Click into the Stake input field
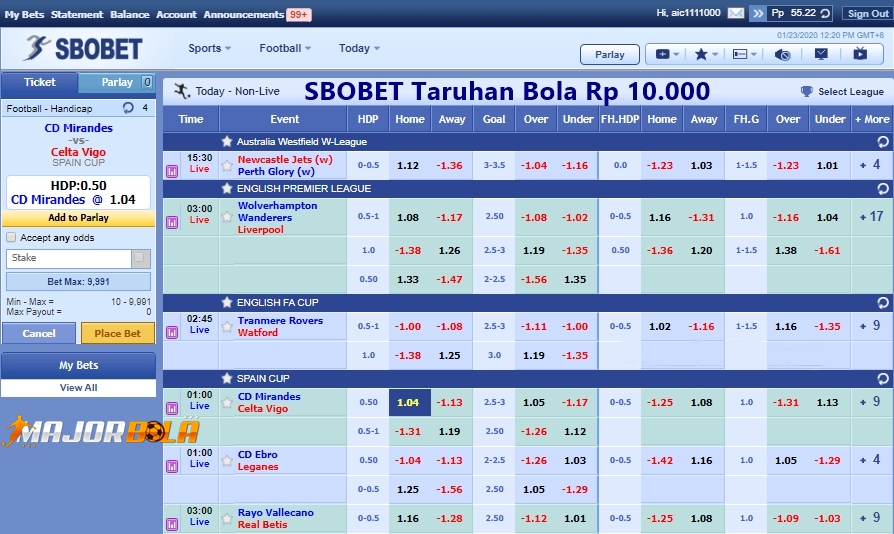 coord(69,258)
